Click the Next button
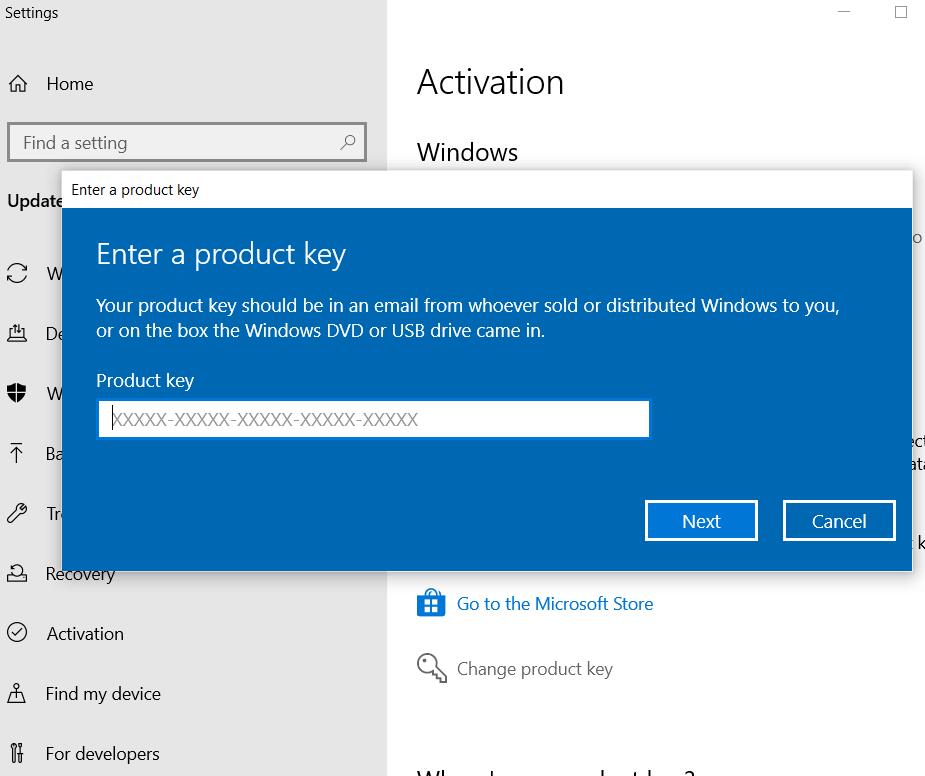The width and height of the screenshot is (925, 776). tap(701, 520)
